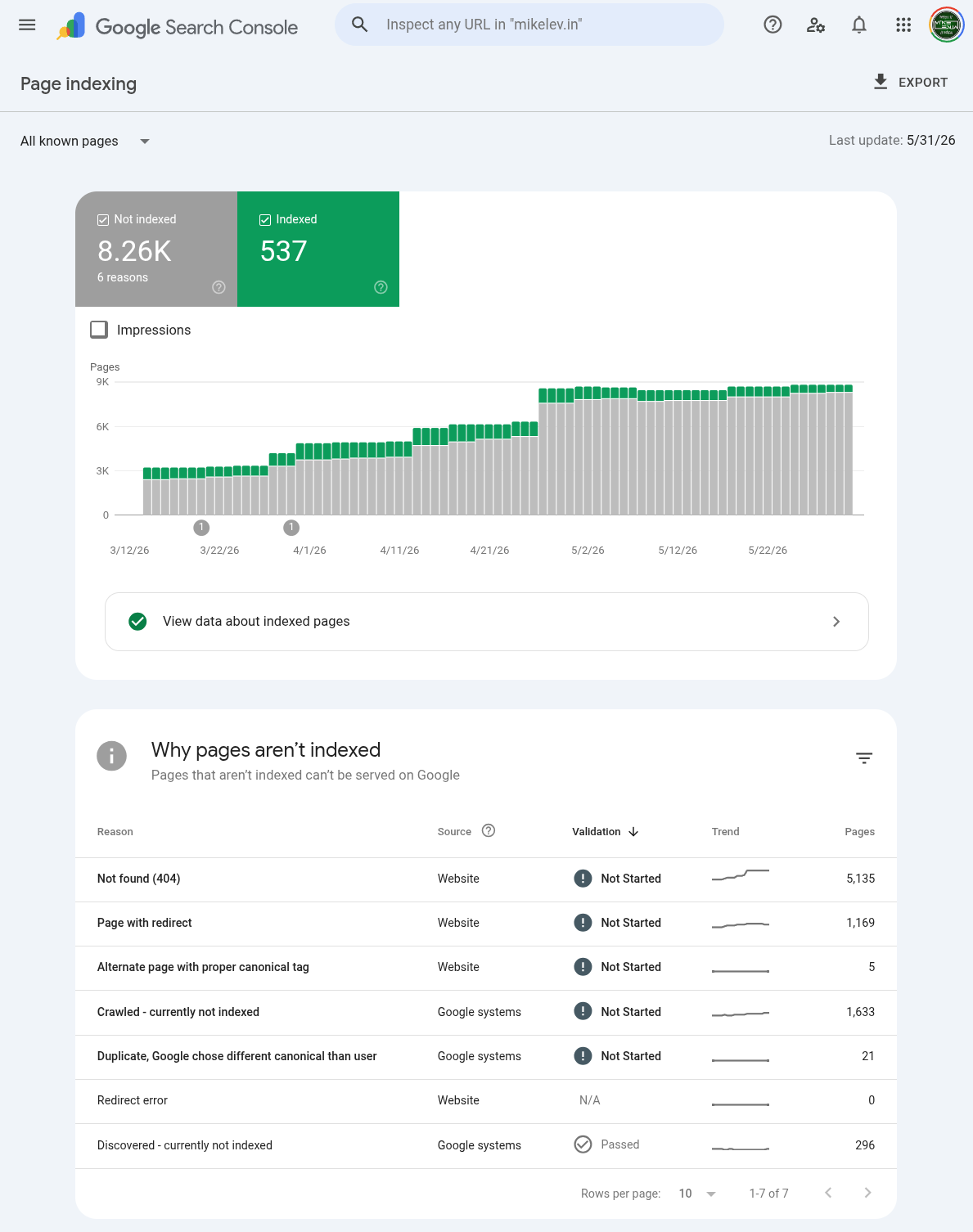Open View data about indexed pages chevron

pos(836,622)
